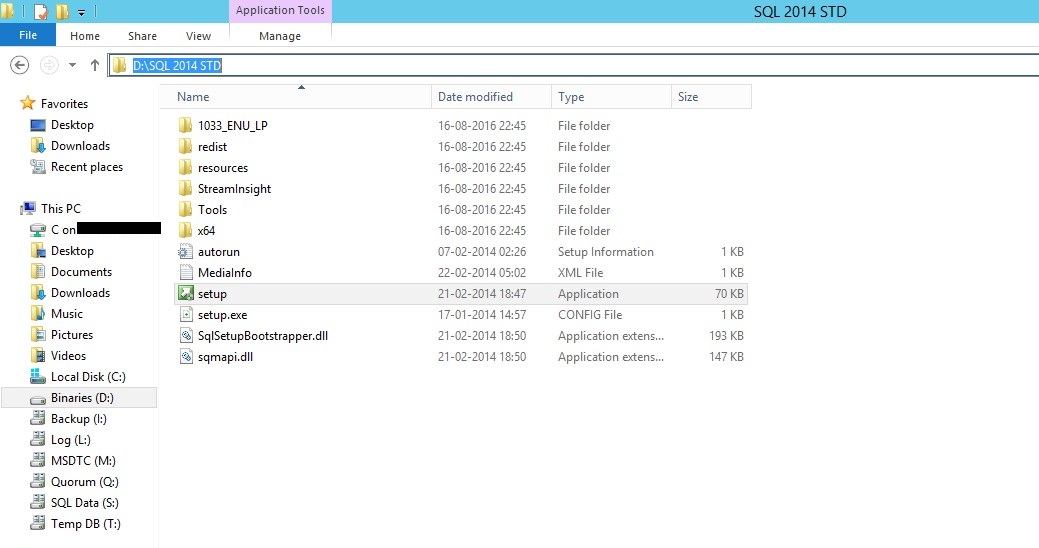Screen dimensions: 1039x548
Task: Select the 1033_ENU_LP folder icon
Action: [186, 125]
